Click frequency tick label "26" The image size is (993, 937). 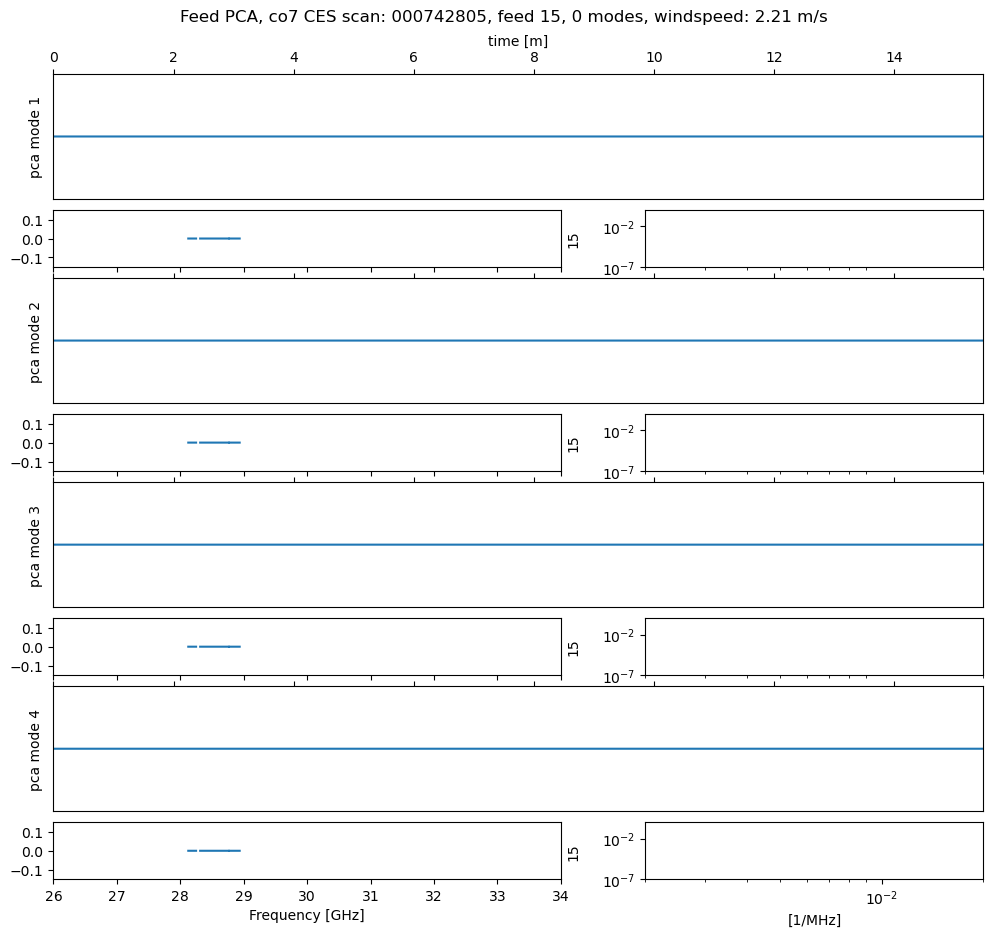click(x=54, y=896)
